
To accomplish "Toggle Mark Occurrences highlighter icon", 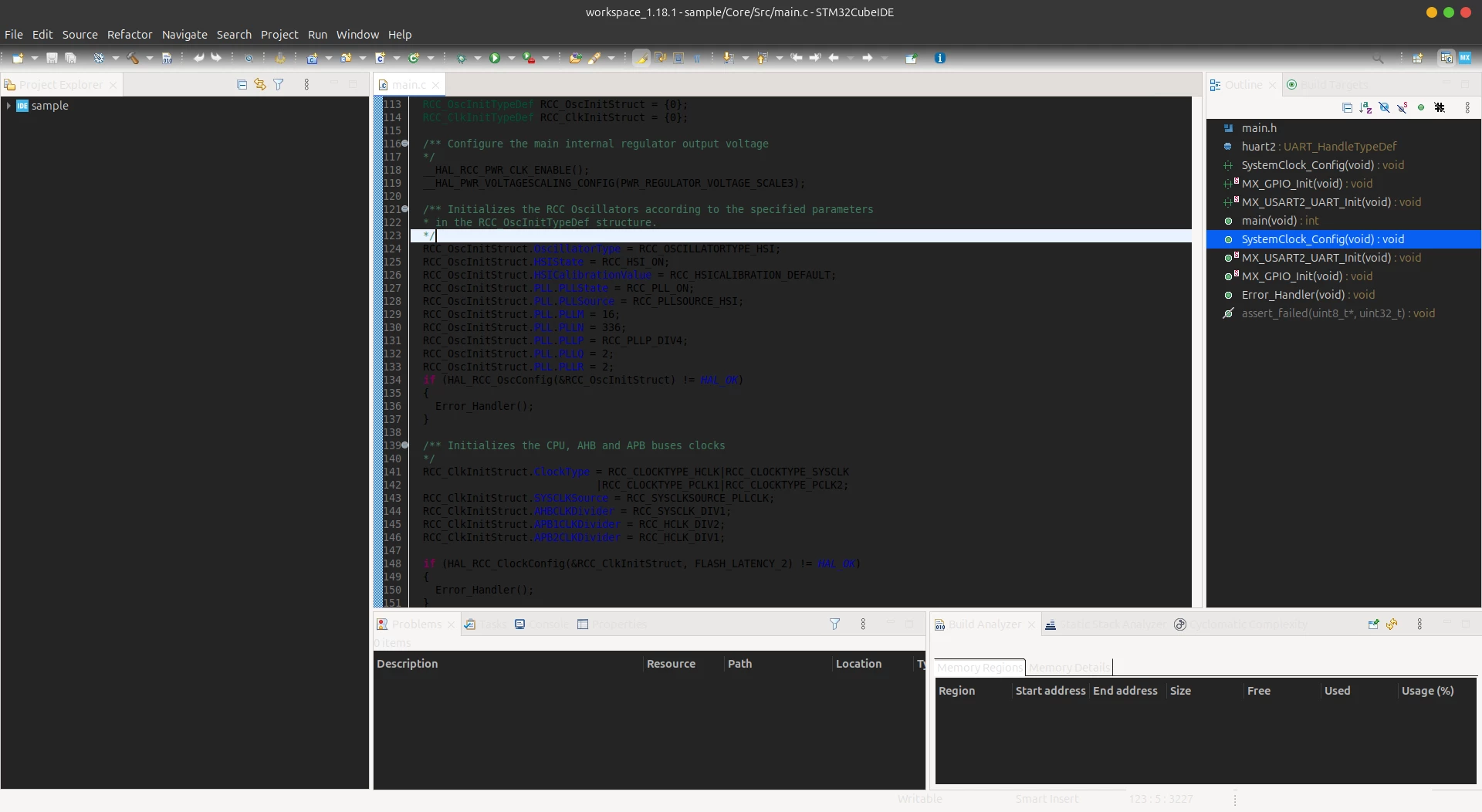I will pyautogui.click(x=641, y=58).
